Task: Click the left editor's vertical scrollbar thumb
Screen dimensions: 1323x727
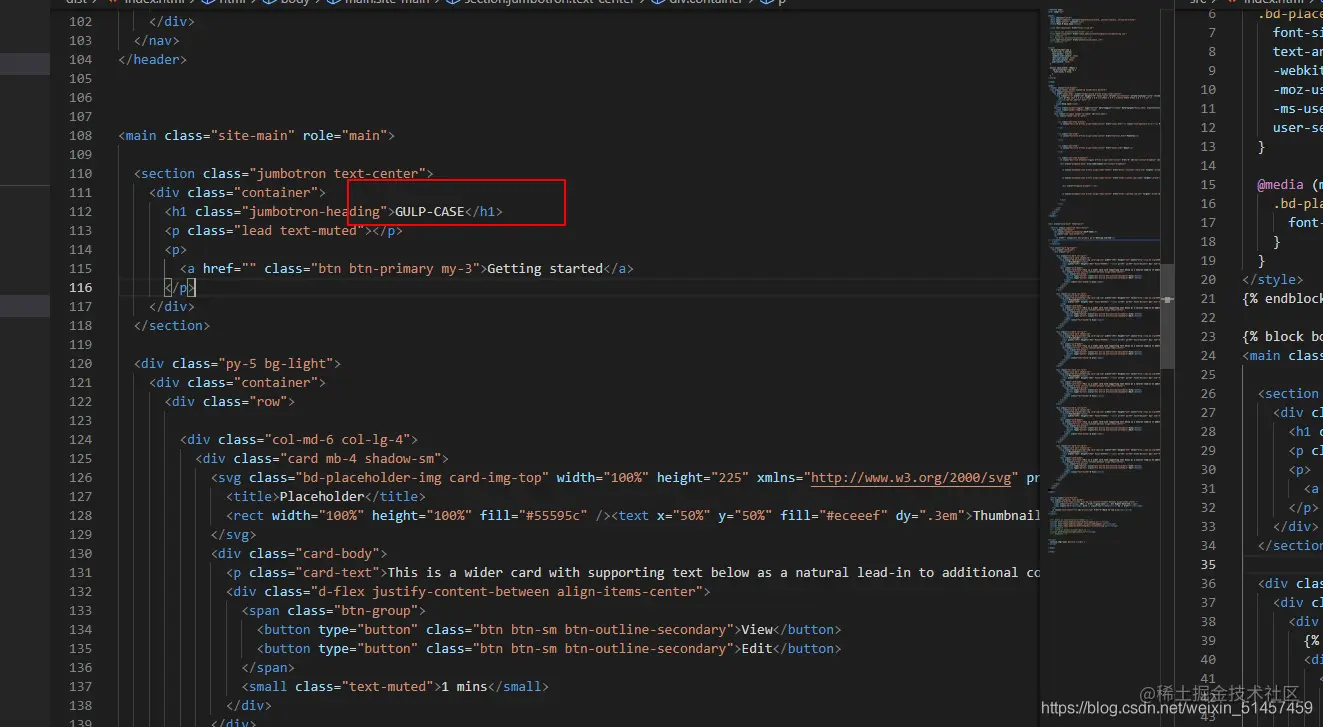Action: click(1166, 315)
